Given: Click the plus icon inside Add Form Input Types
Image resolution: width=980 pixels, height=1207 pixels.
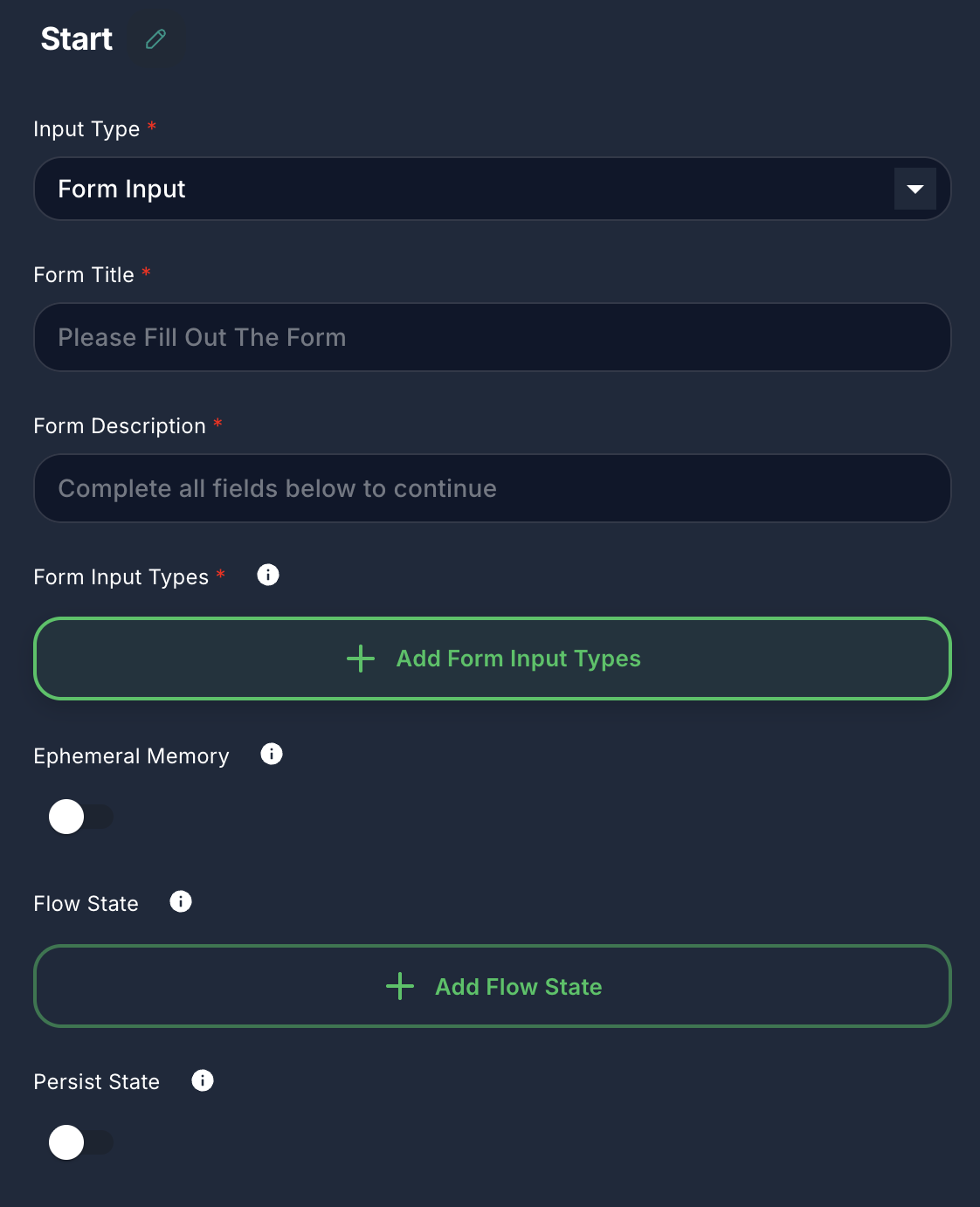Looking at the screenshot, I should pyautogui.click(x=361, y=659).
